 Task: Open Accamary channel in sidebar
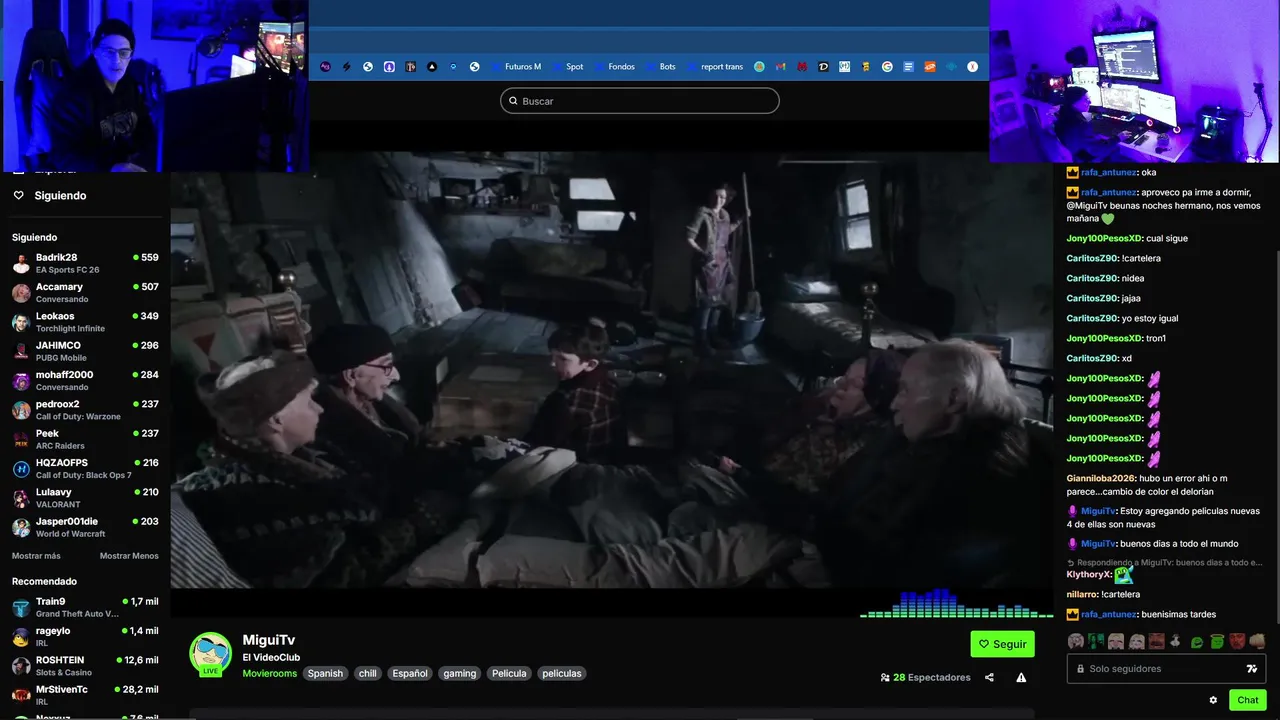pos(85,293)
